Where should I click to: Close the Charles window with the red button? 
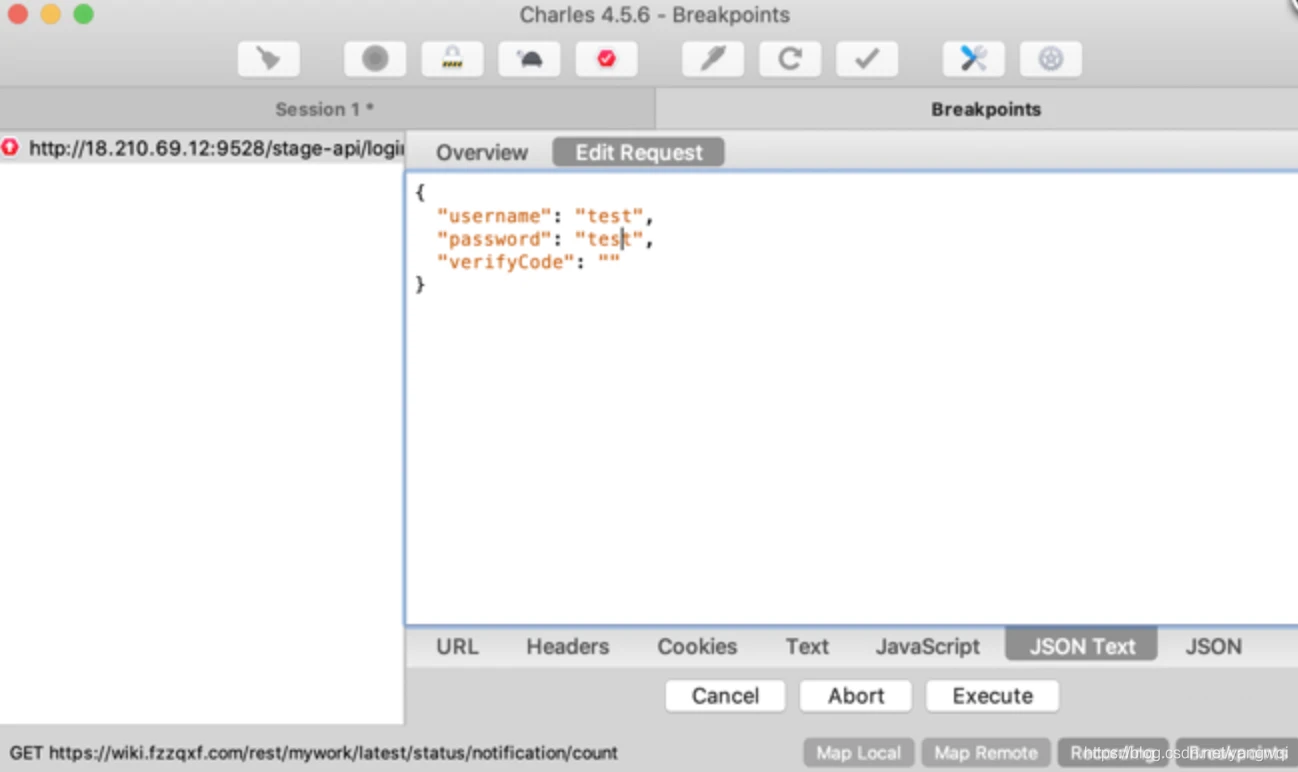[x=18, y=15]
